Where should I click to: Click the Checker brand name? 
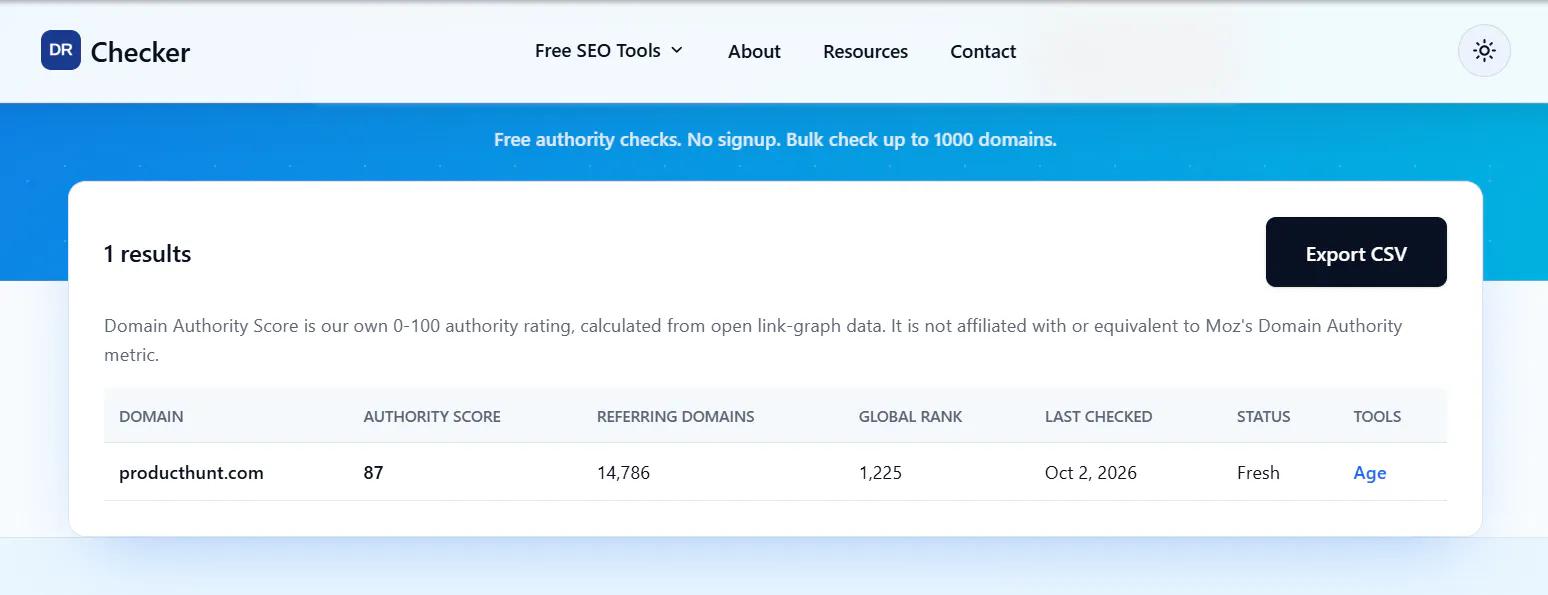(x=140, y=52)
